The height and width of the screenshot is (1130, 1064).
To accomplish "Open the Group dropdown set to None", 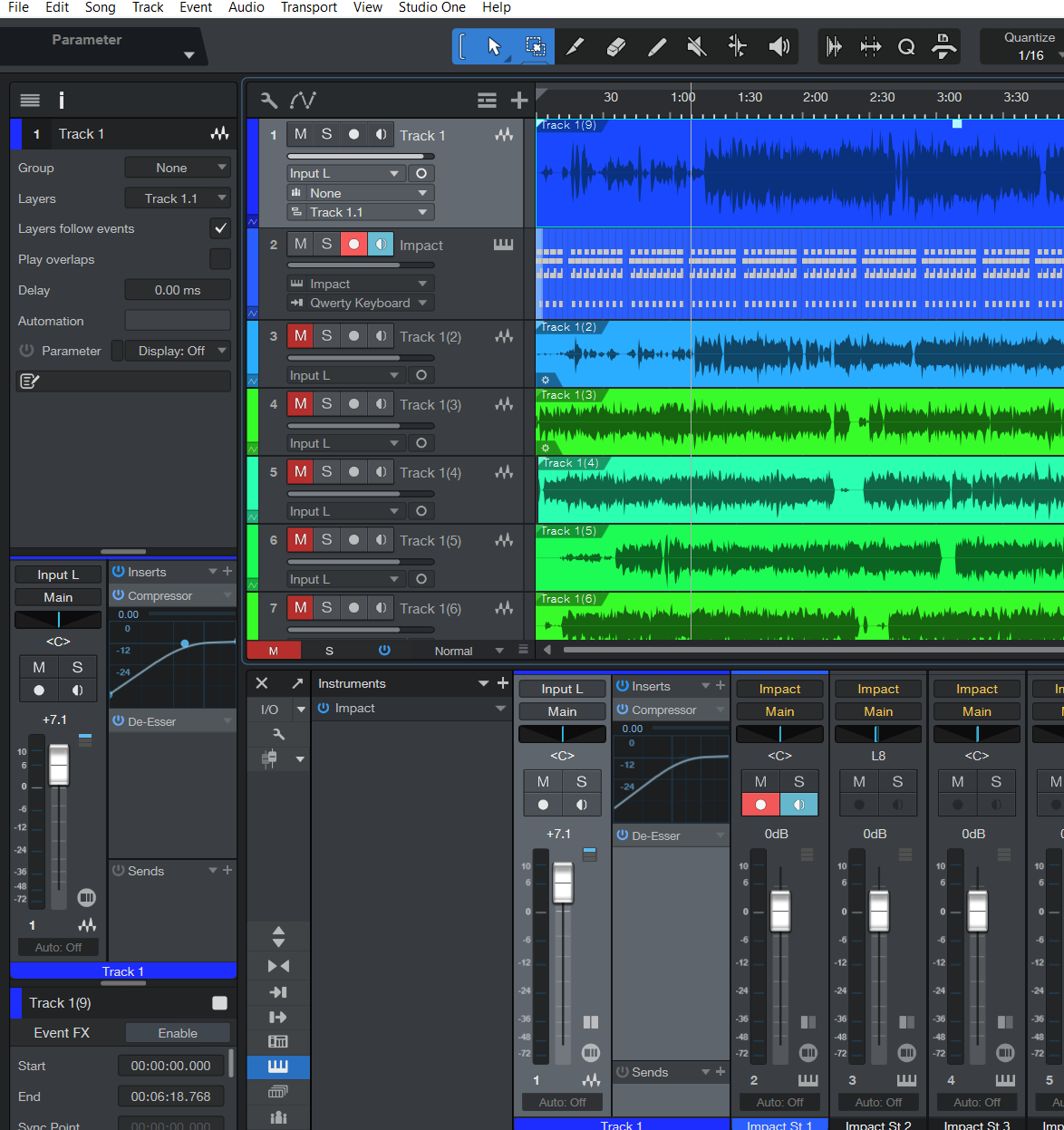I will pos(178,168).
